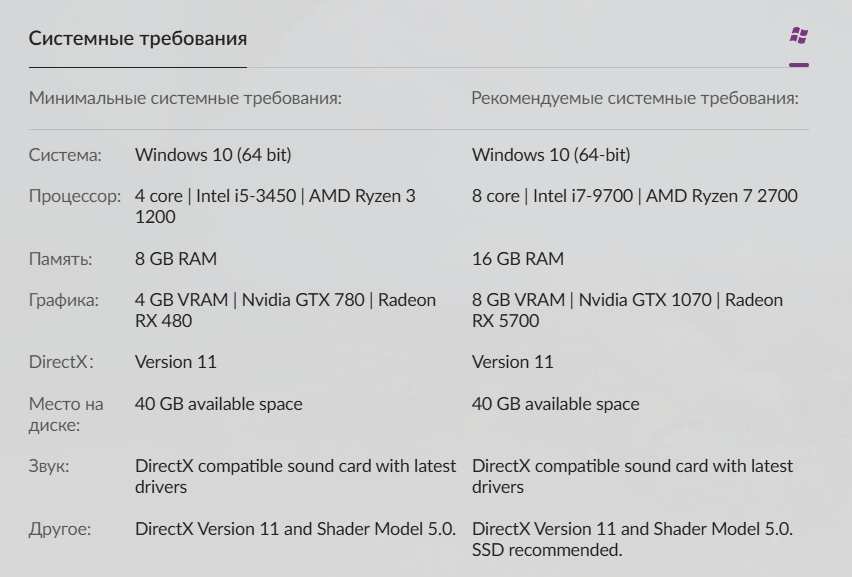Viewport: 852px width, 577px height.
Task: Click the Windows platform icon
Action: 798,36
